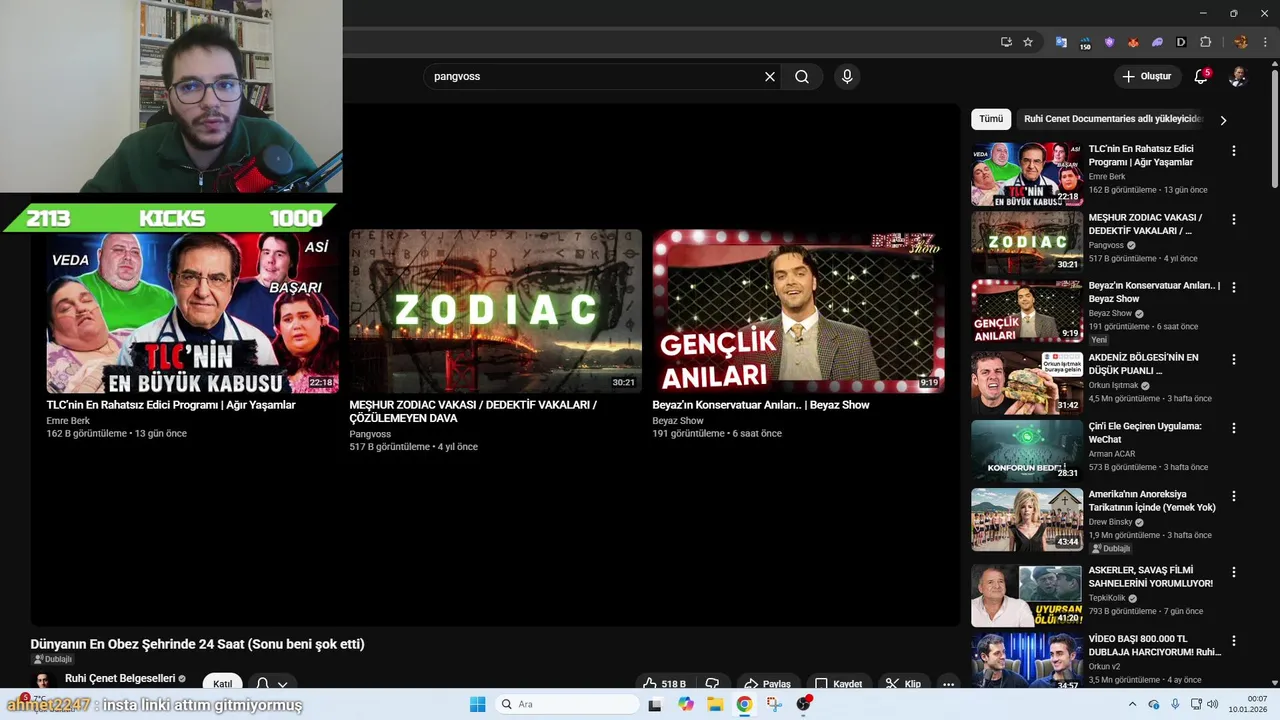Click the taskbar Ara search box
Screen dimensions: 1280x720
pos(568,704)
